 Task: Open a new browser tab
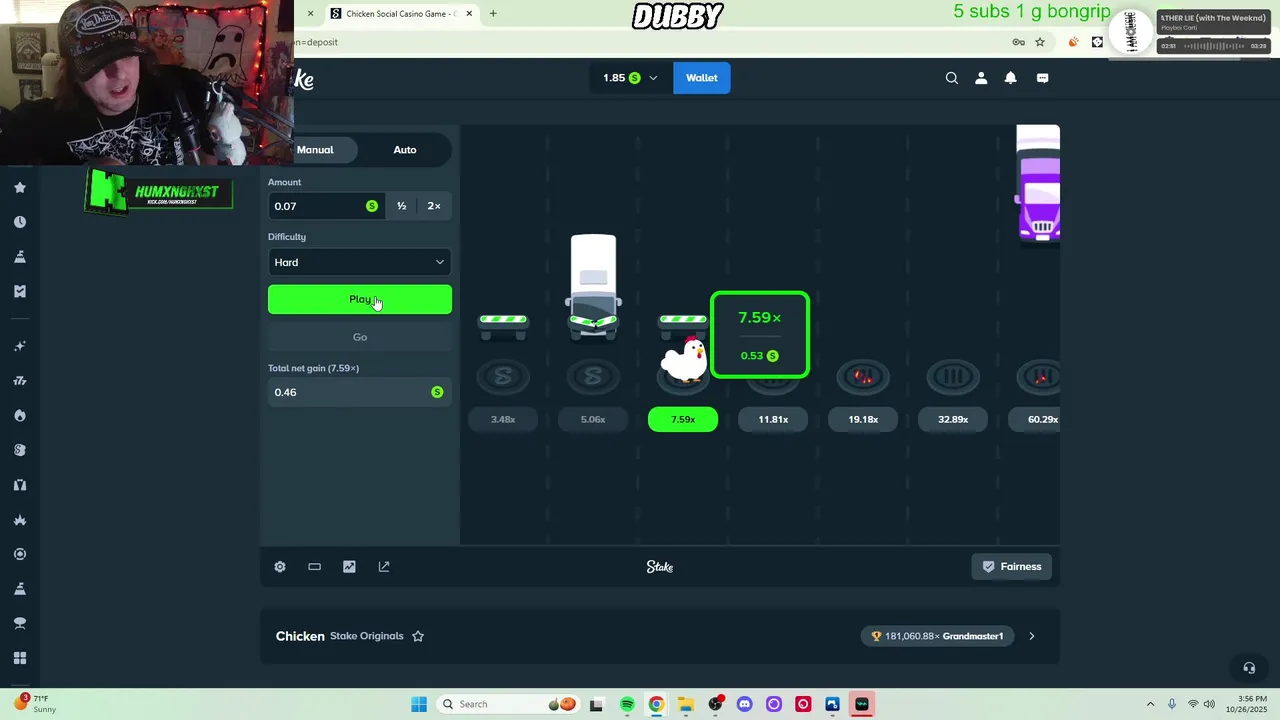493,14
